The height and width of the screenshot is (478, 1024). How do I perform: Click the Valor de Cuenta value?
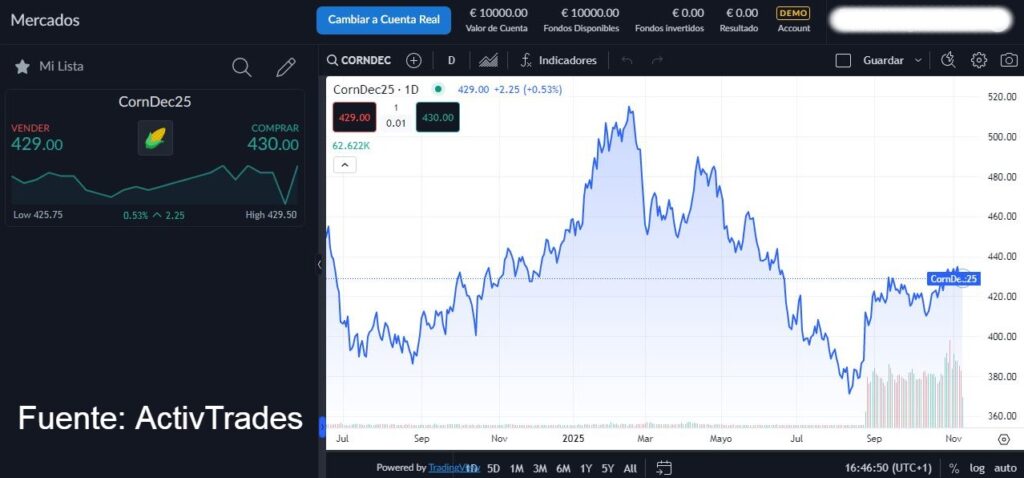tap(496, 12)
